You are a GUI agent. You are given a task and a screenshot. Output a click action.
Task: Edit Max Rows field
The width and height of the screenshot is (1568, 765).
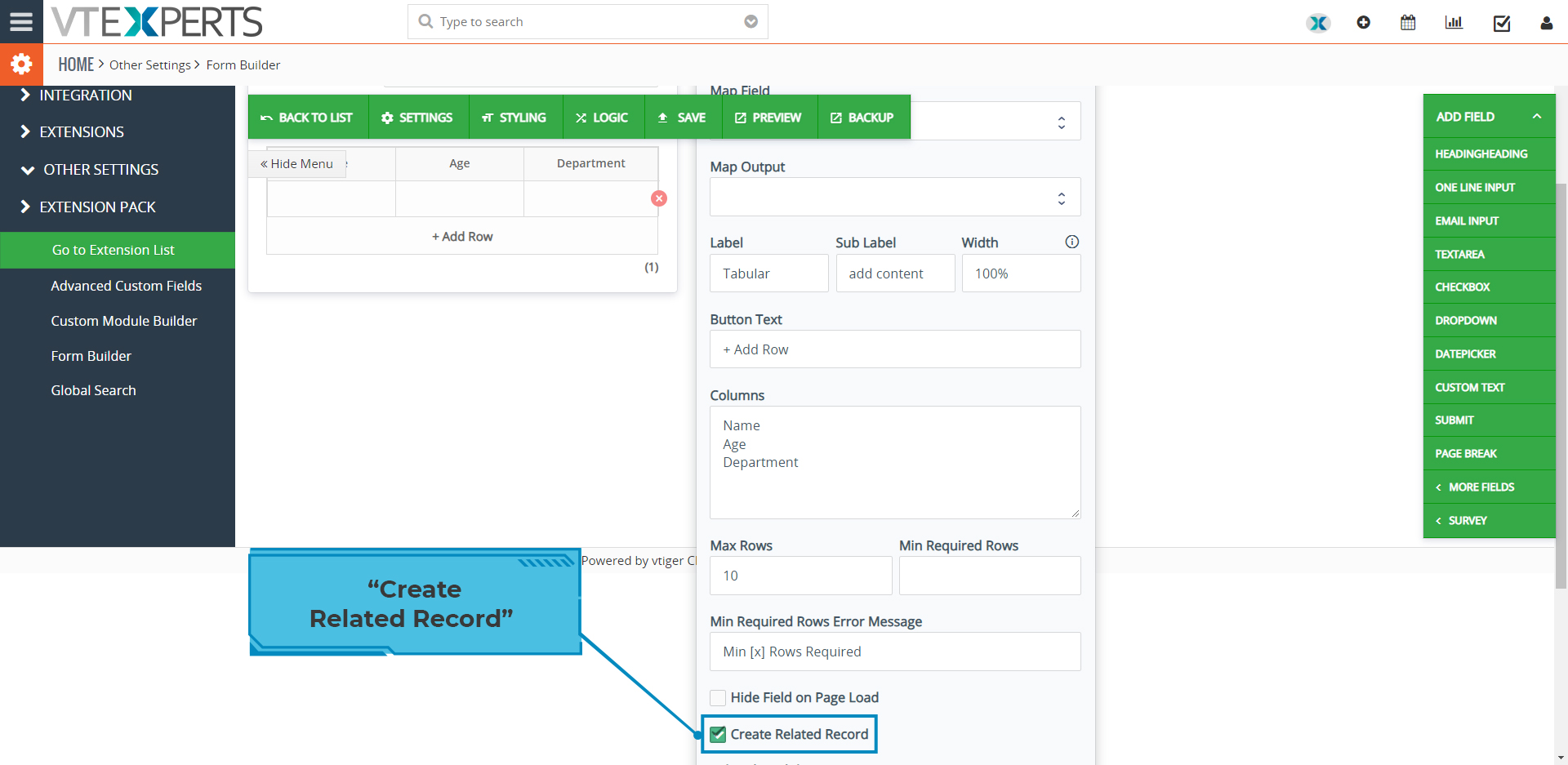point(800,576)
